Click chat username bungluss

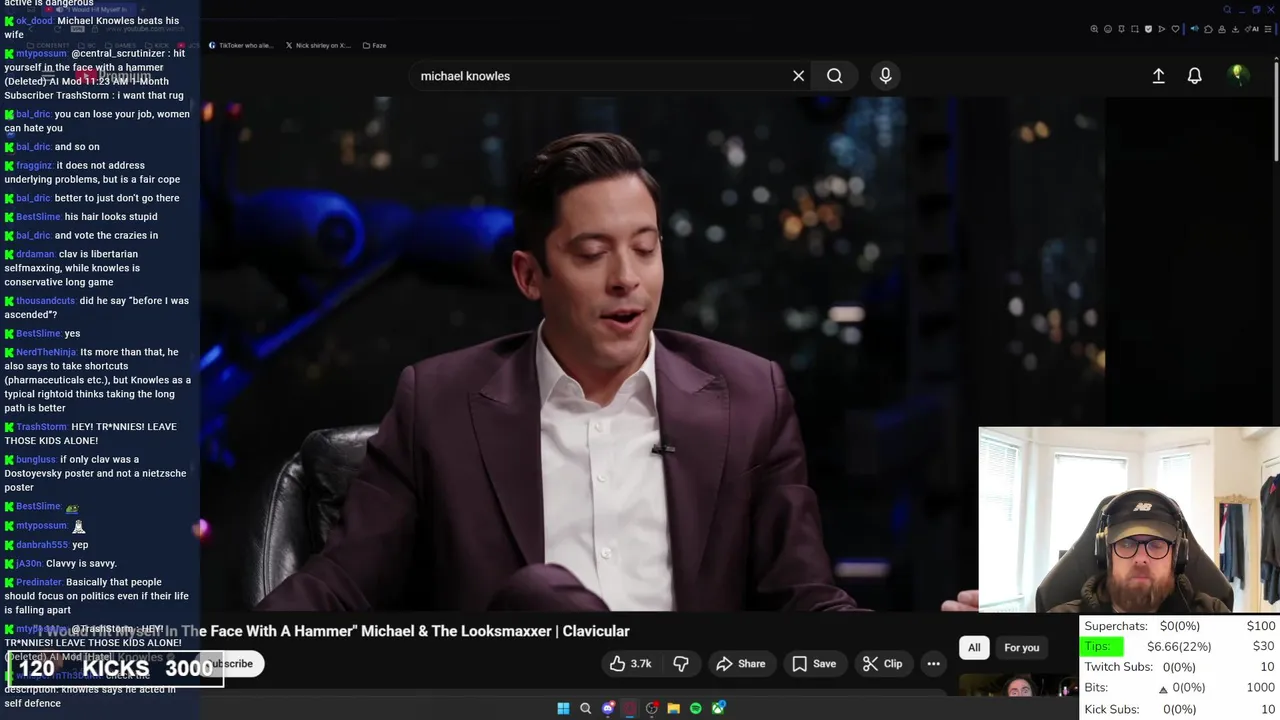tap(36, 460)
